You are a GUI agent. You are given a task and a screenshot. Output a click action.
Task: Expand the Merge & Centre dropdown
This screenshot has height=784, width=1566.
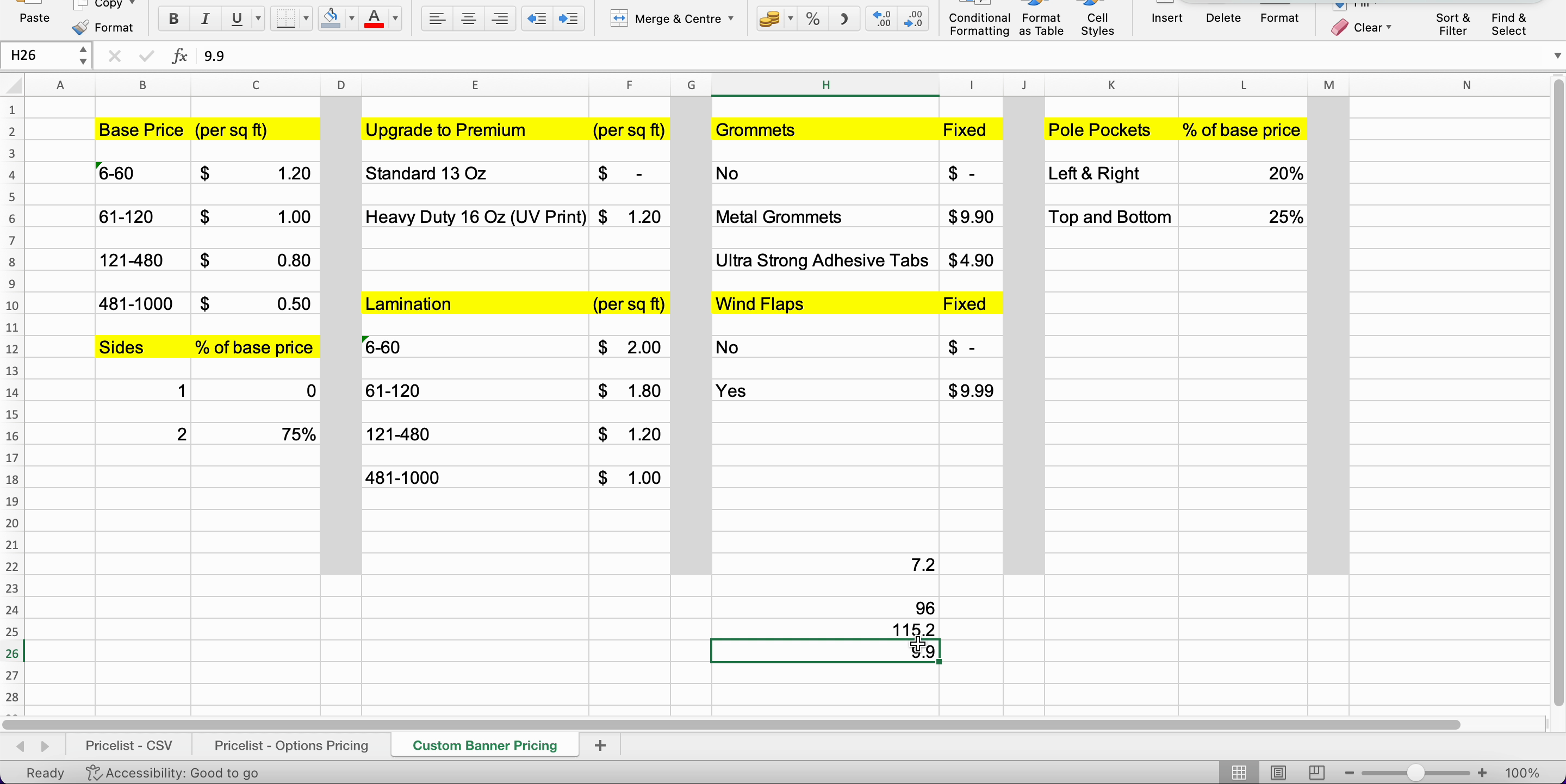point(731,19)
